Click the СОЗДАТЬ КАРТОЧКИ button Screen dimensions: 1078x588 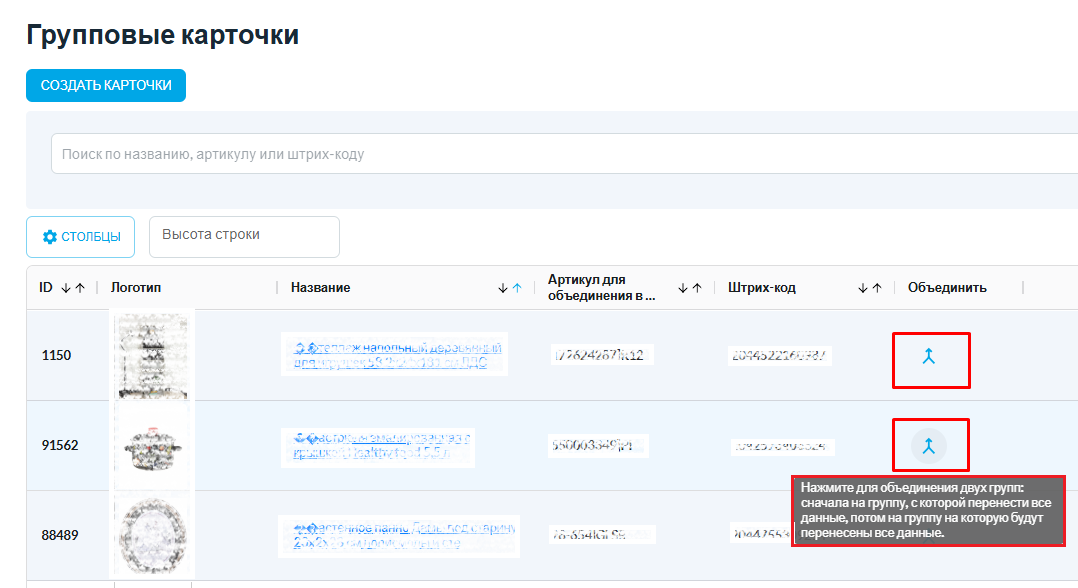(x=106, y=85)
